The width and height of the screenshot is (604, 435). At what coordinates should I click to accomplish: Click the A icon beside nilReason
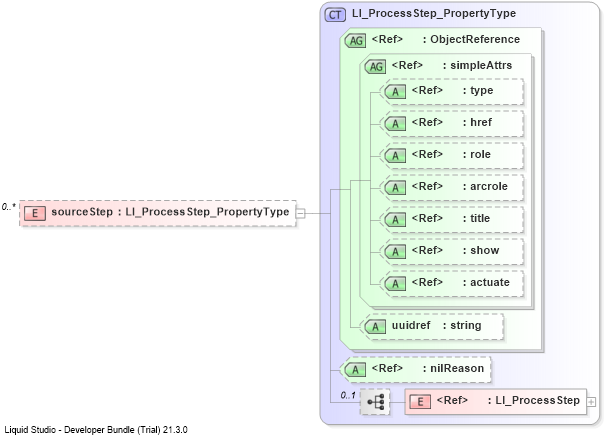[x=355, y=370]
